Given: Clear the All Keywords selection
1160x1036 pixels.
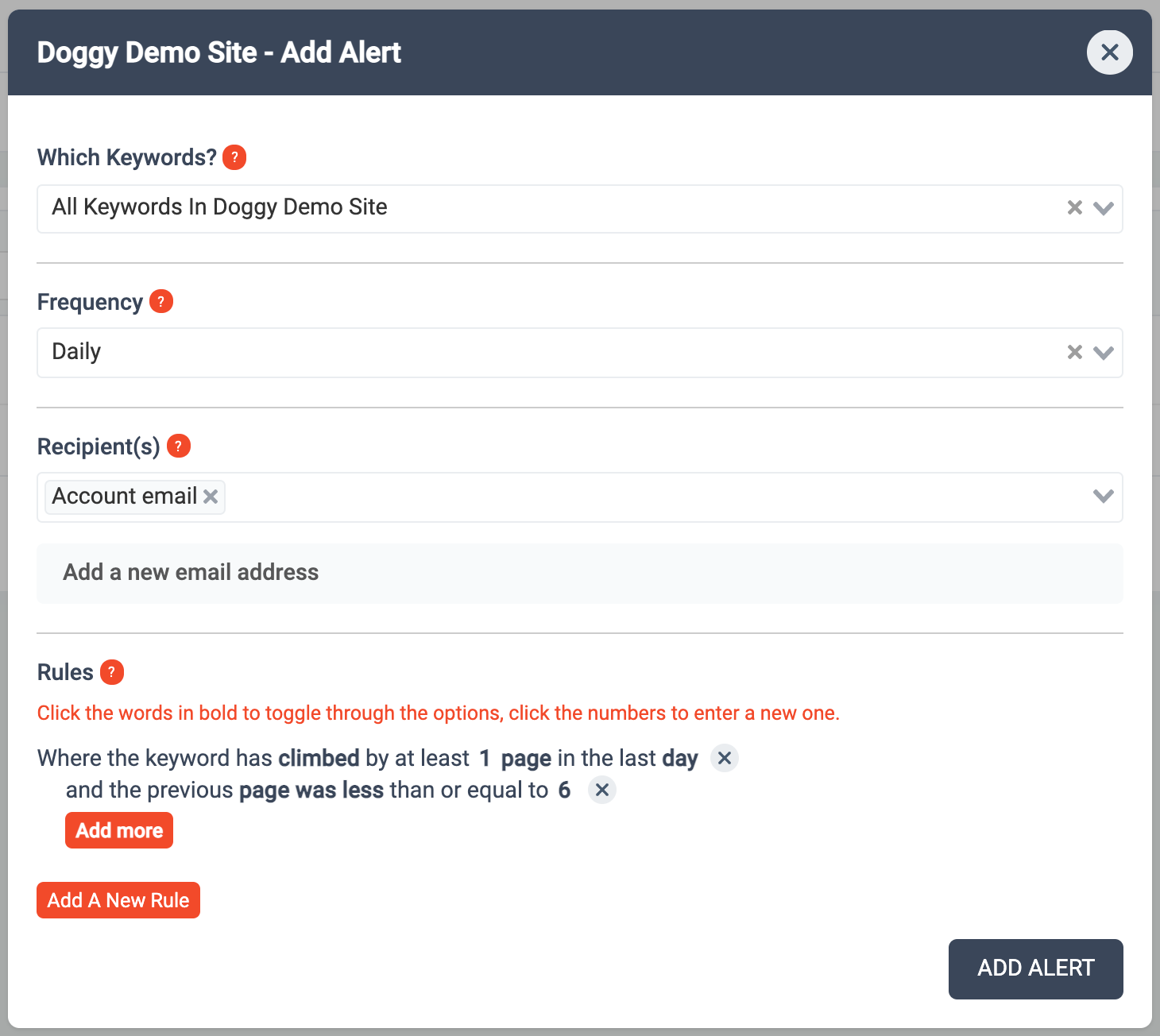Looking at the screenshot, I should 1075,207.
